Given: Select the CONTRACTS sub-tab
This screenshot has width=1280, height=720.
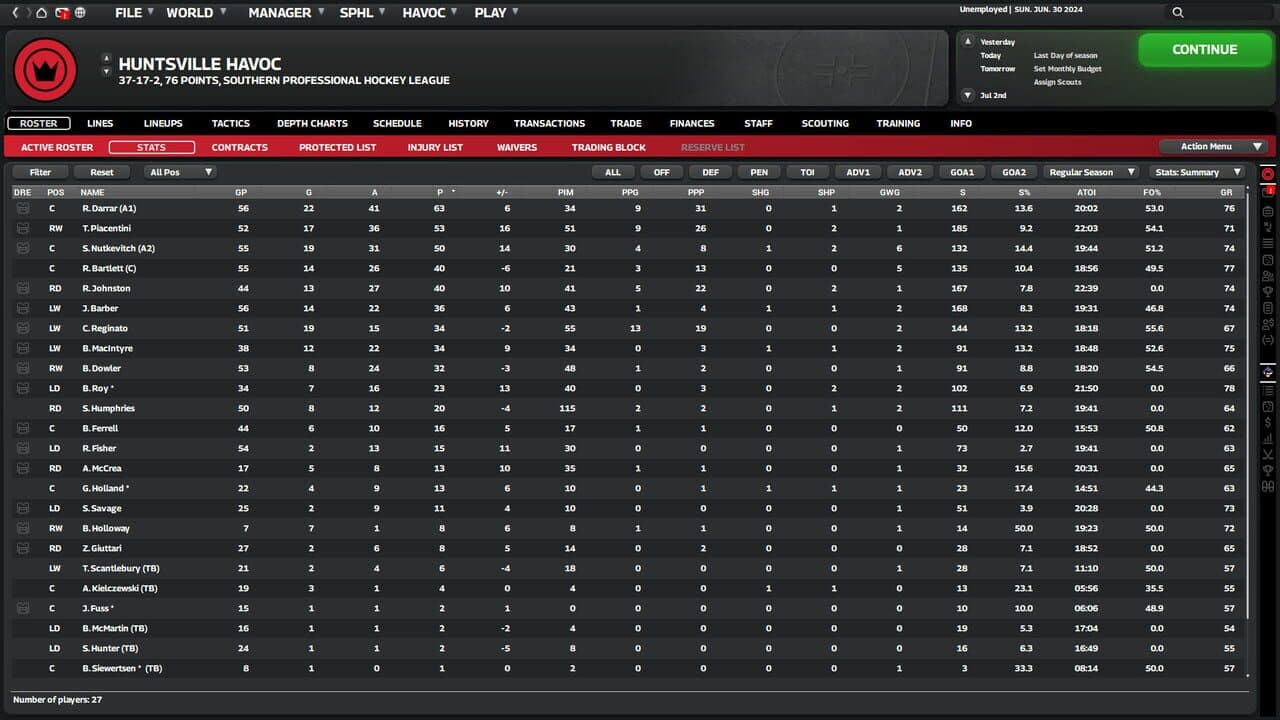Looking at the screenshot, I should pos(240,147).
